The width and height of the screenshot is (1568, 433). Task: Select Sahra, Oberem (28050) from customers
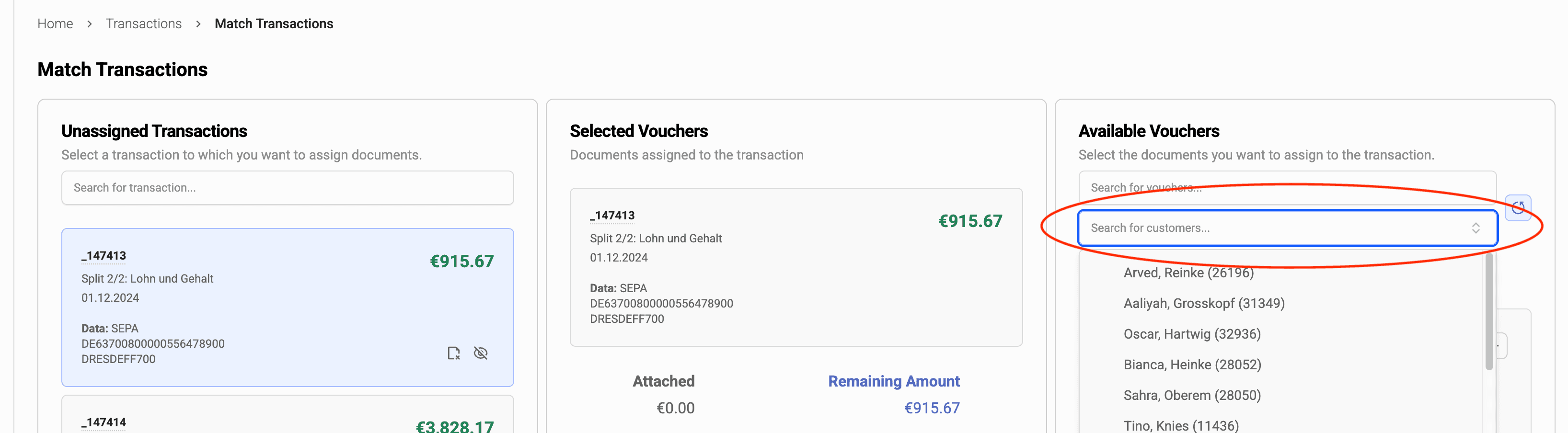1192,395
